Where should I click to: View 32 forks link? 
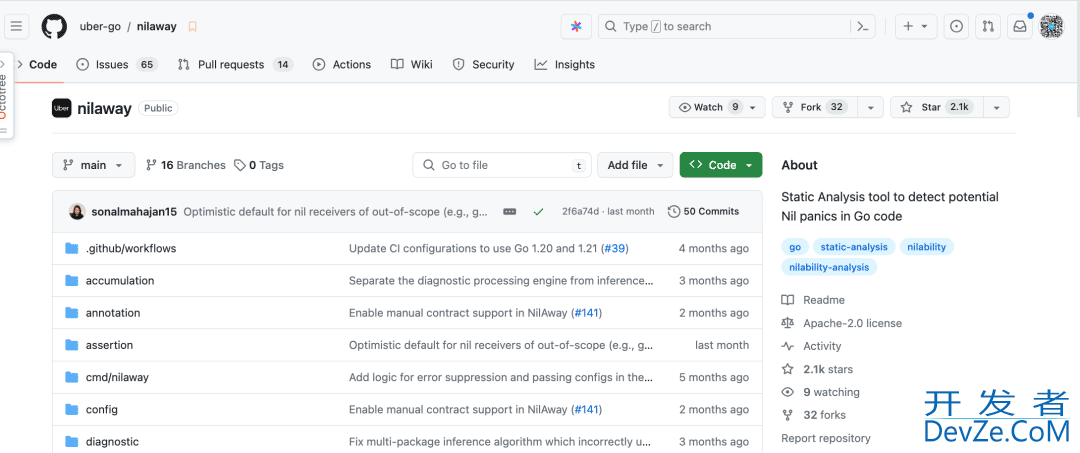coord(813,415)
